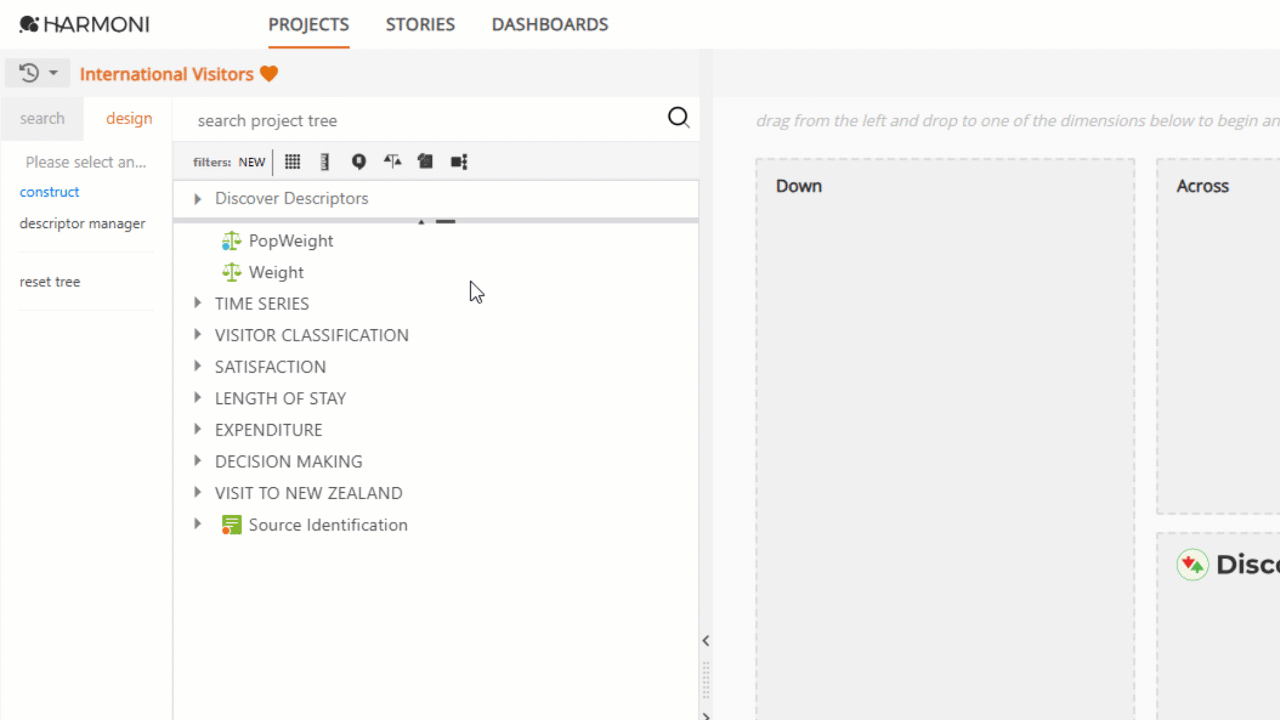Select the Source Identification label

328,525
